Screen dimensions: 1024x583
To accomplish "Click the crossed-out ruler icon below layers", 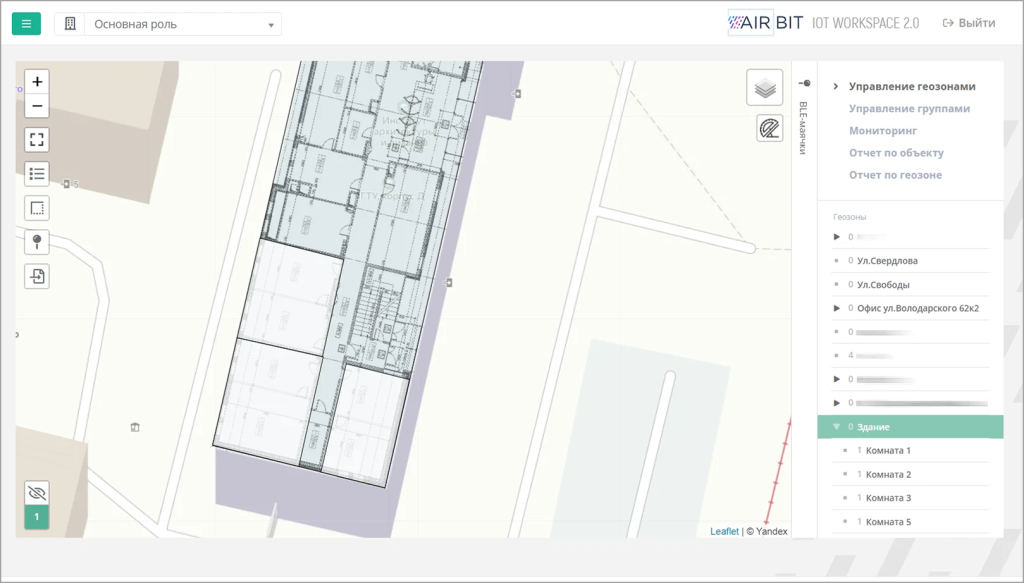I will click(x=769, y=128).
